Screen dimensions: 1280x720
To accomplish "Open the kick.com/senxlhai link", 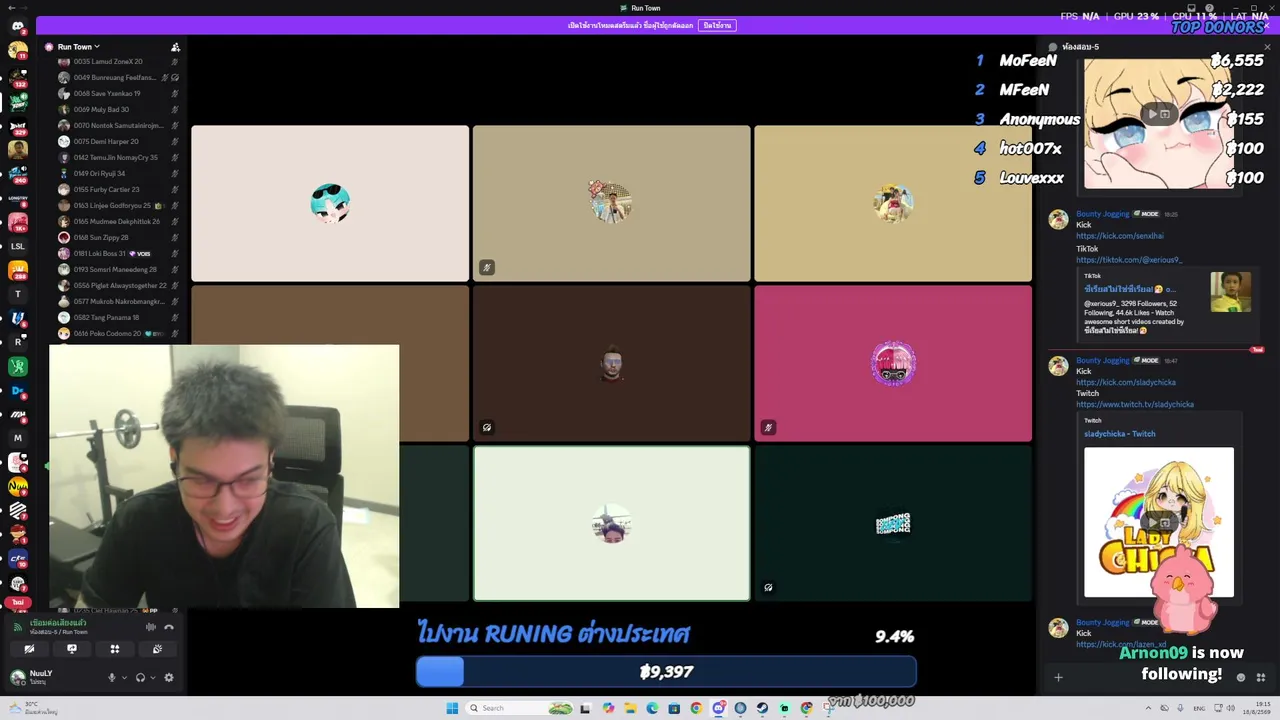I will [x=1120, y=236].
